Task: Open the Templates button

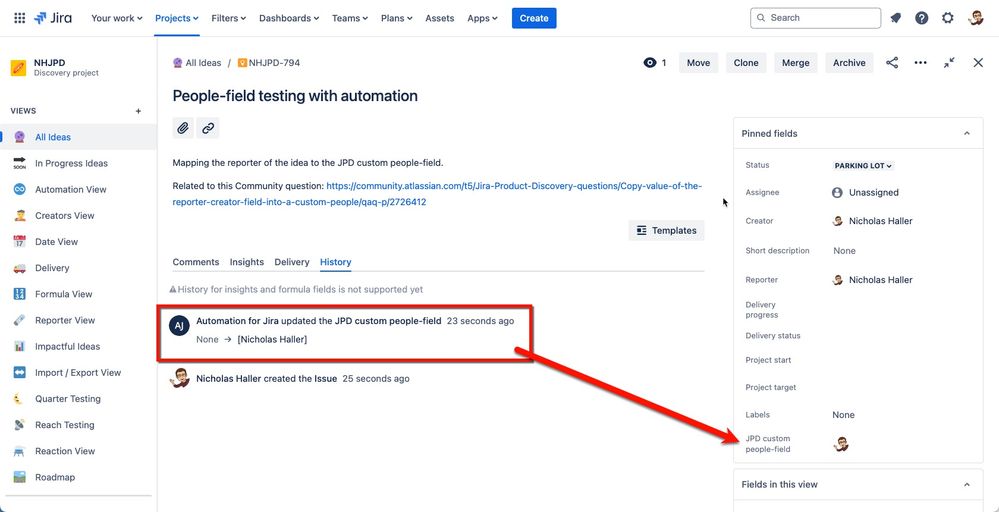Action: (666, 231)
